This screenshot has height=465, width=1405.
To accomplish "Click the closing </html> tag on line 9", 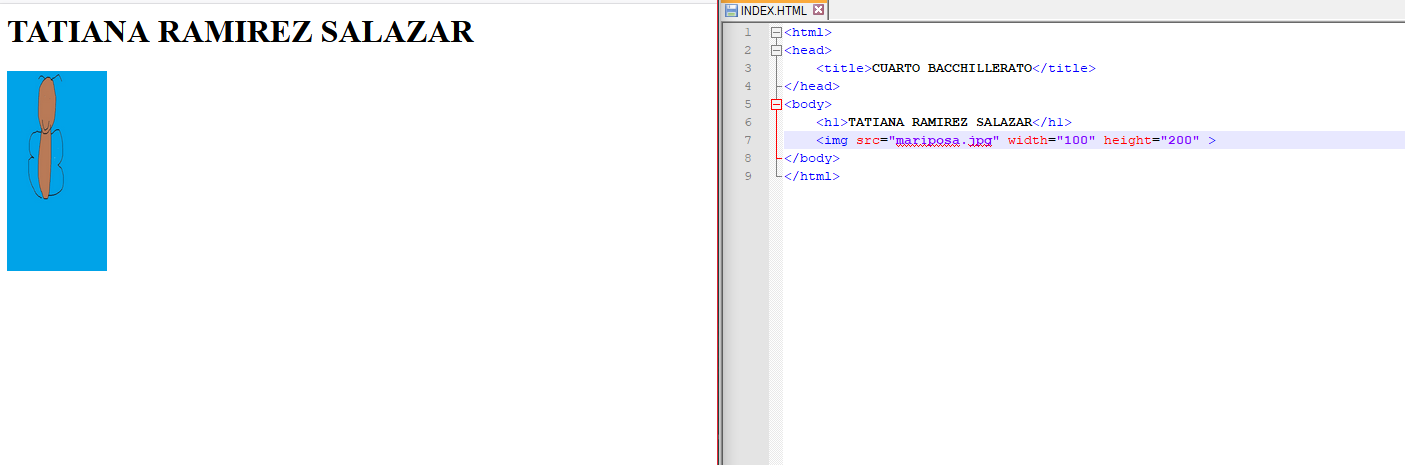I will 812,176.
